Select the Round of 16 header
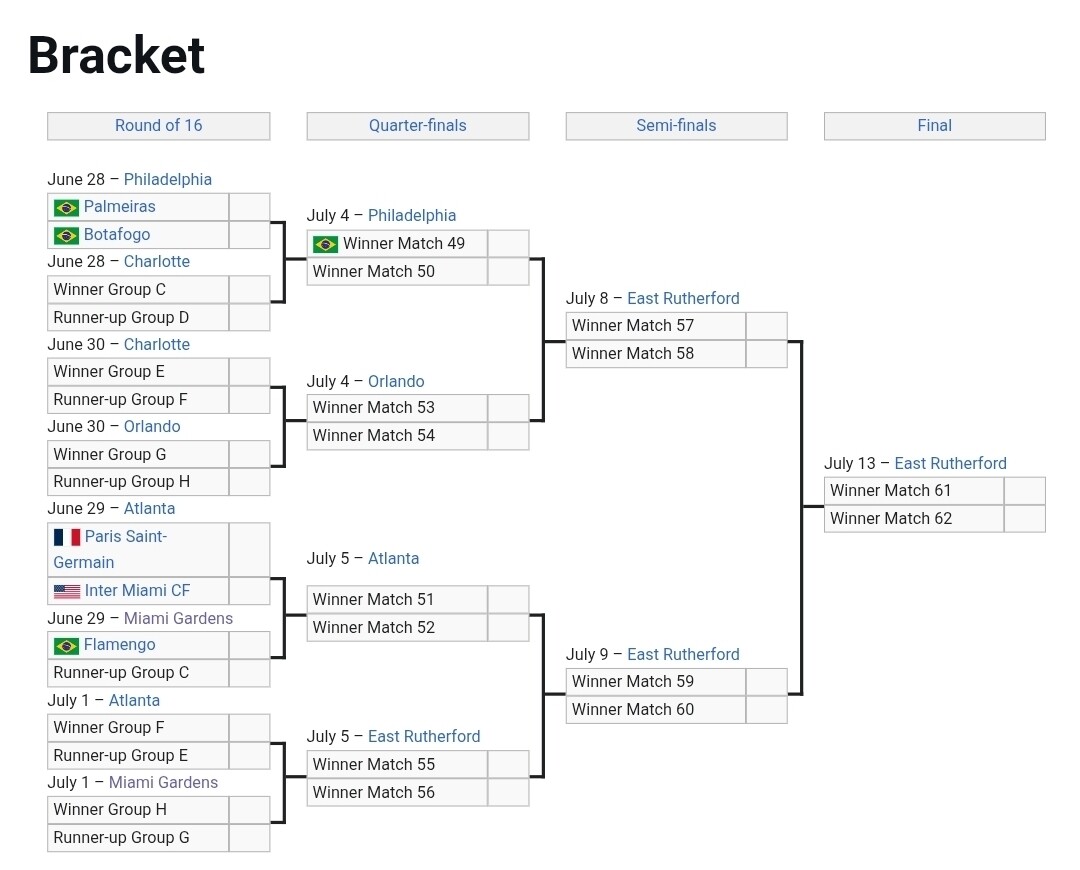Viewport: 1080px width, 870px height. click(x=158, y=126)
